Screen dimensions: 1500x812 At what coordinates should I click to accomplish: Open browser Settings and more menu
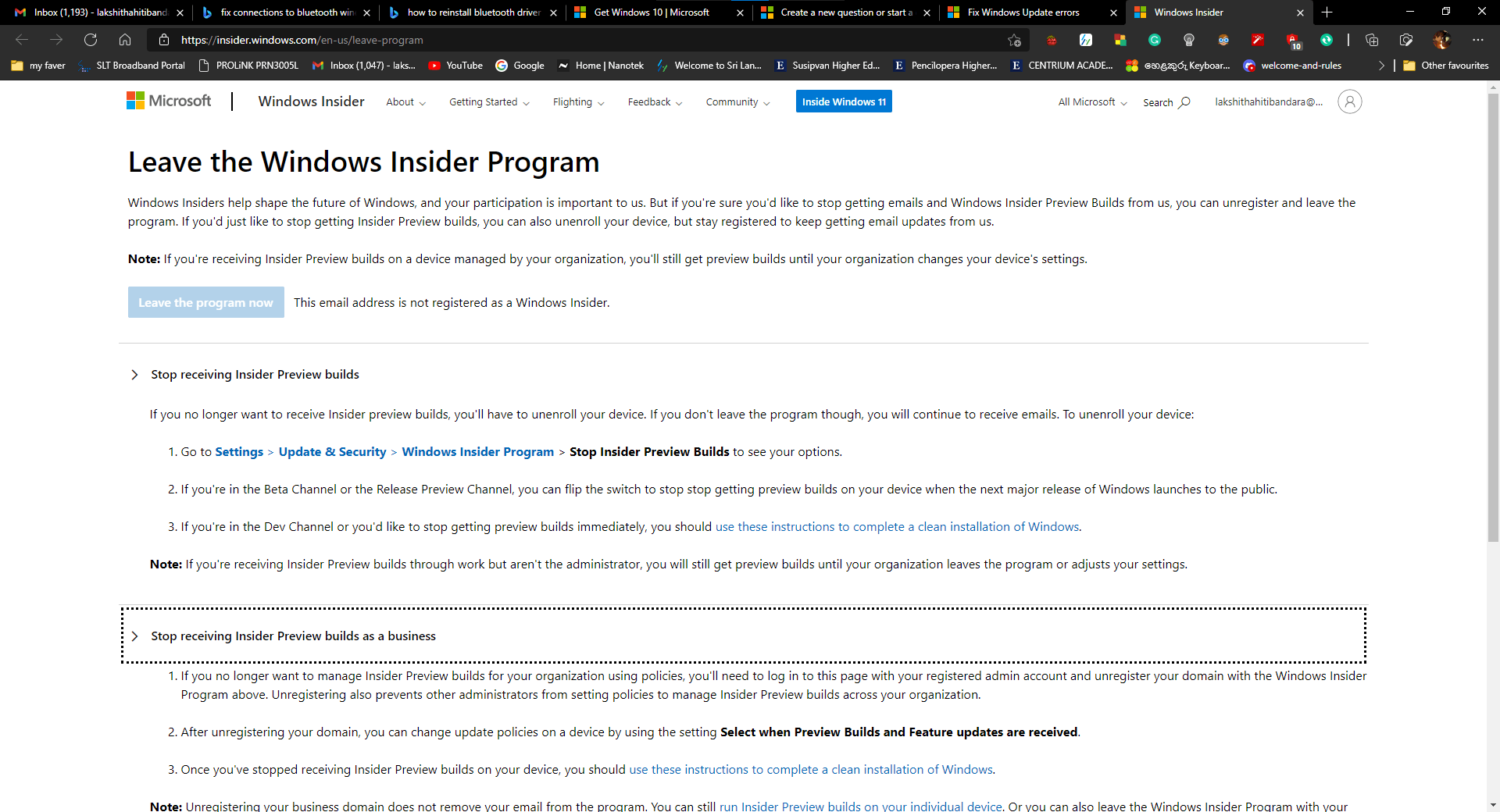(x=1477, y=40)
